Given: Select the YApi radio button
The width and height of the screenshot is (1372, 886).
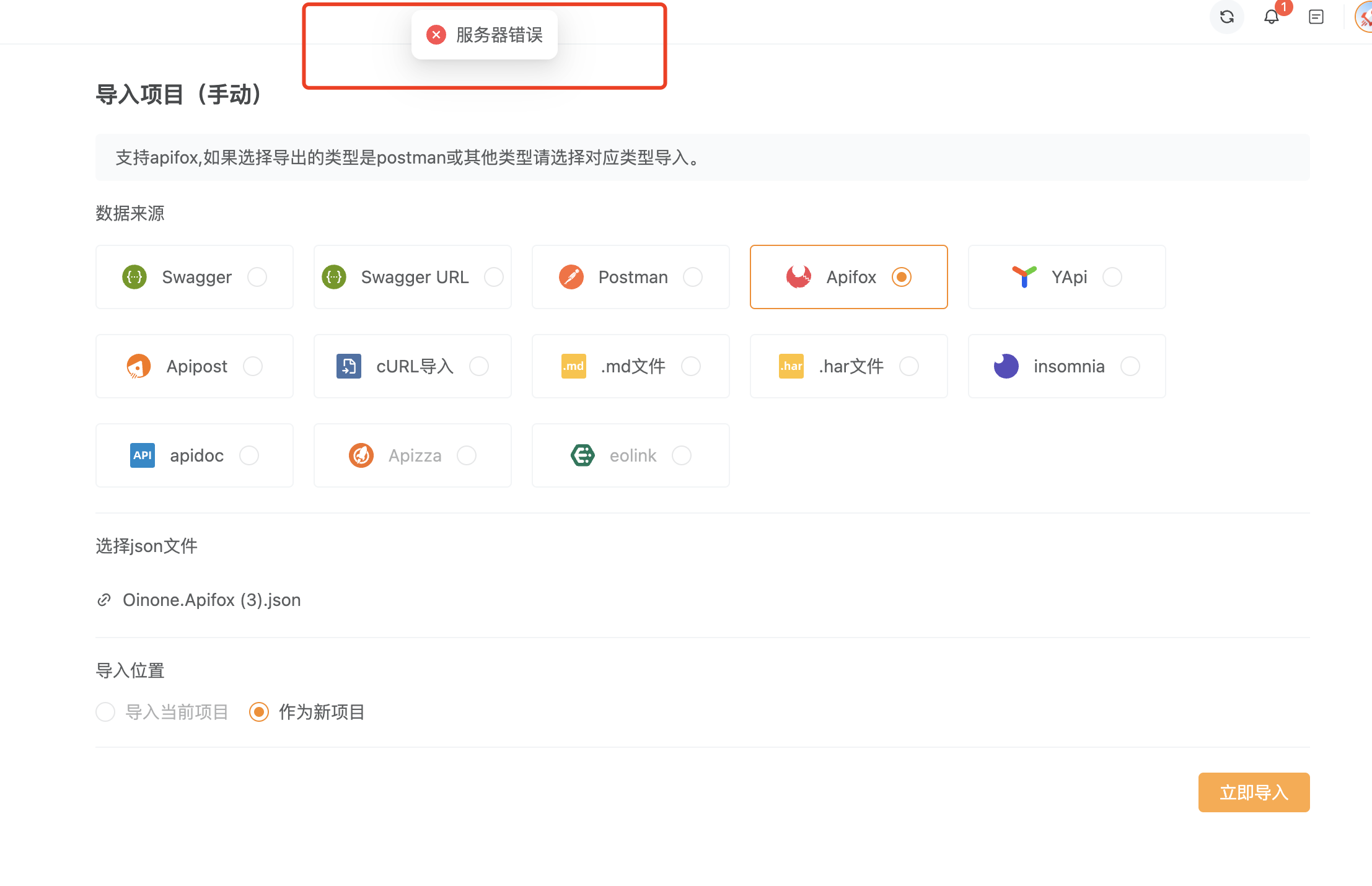Looking at the screenshot, I should point(1112,277).
